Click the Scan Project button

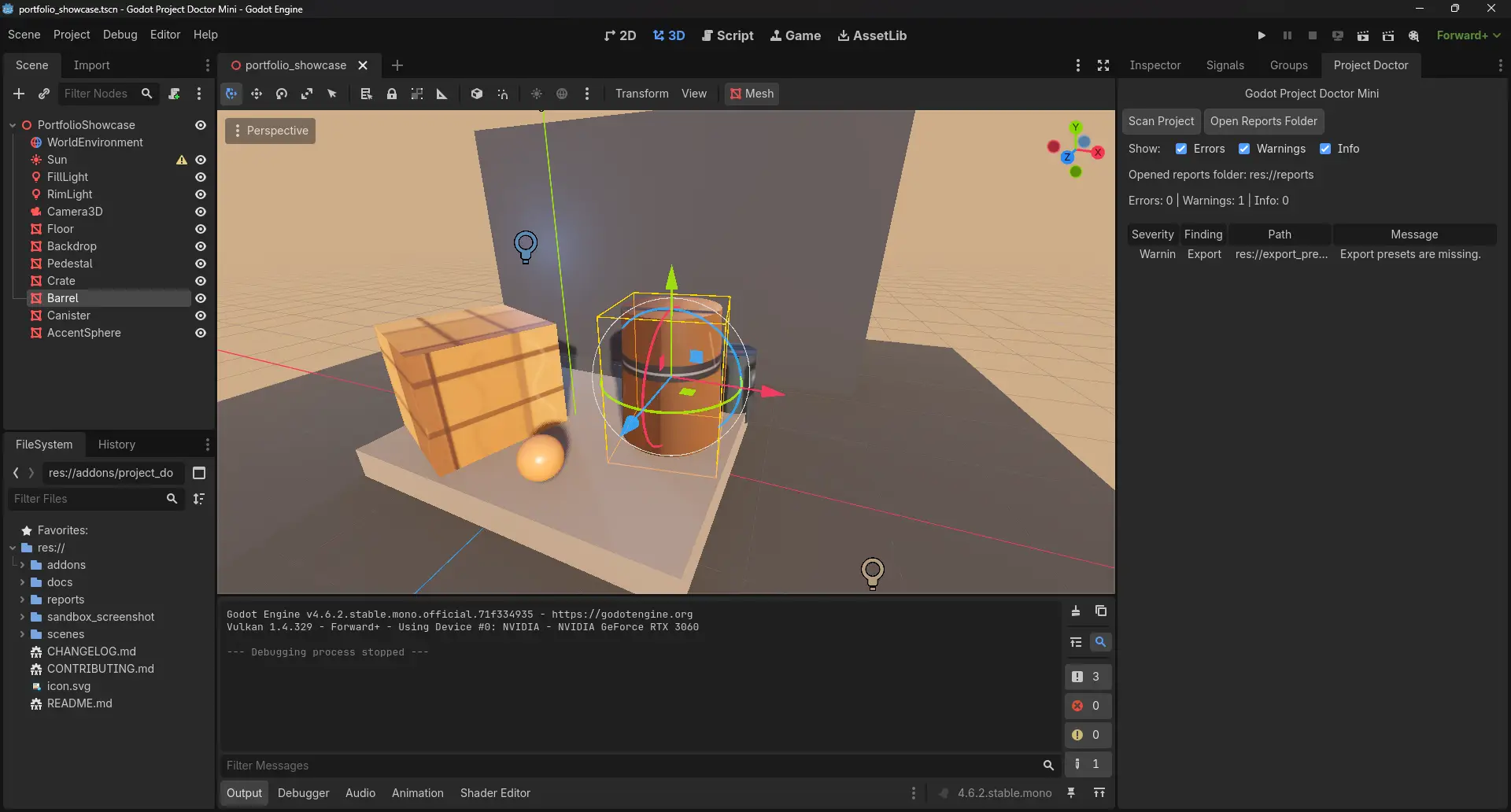(1161, 121)
